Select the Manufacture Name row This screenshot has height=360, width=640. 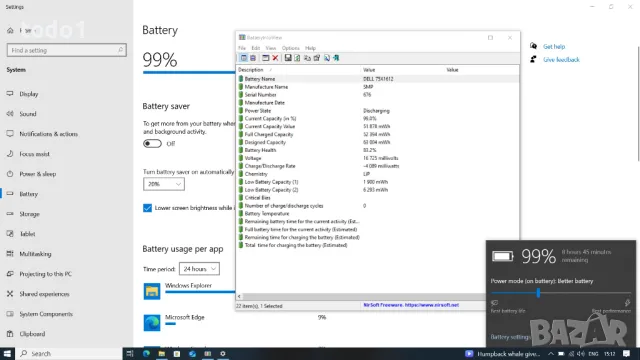point(378,87)
